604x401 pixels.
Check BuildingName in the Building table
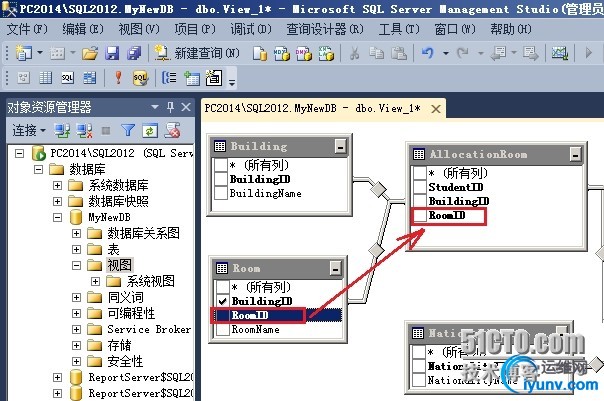tap(220, 193)
